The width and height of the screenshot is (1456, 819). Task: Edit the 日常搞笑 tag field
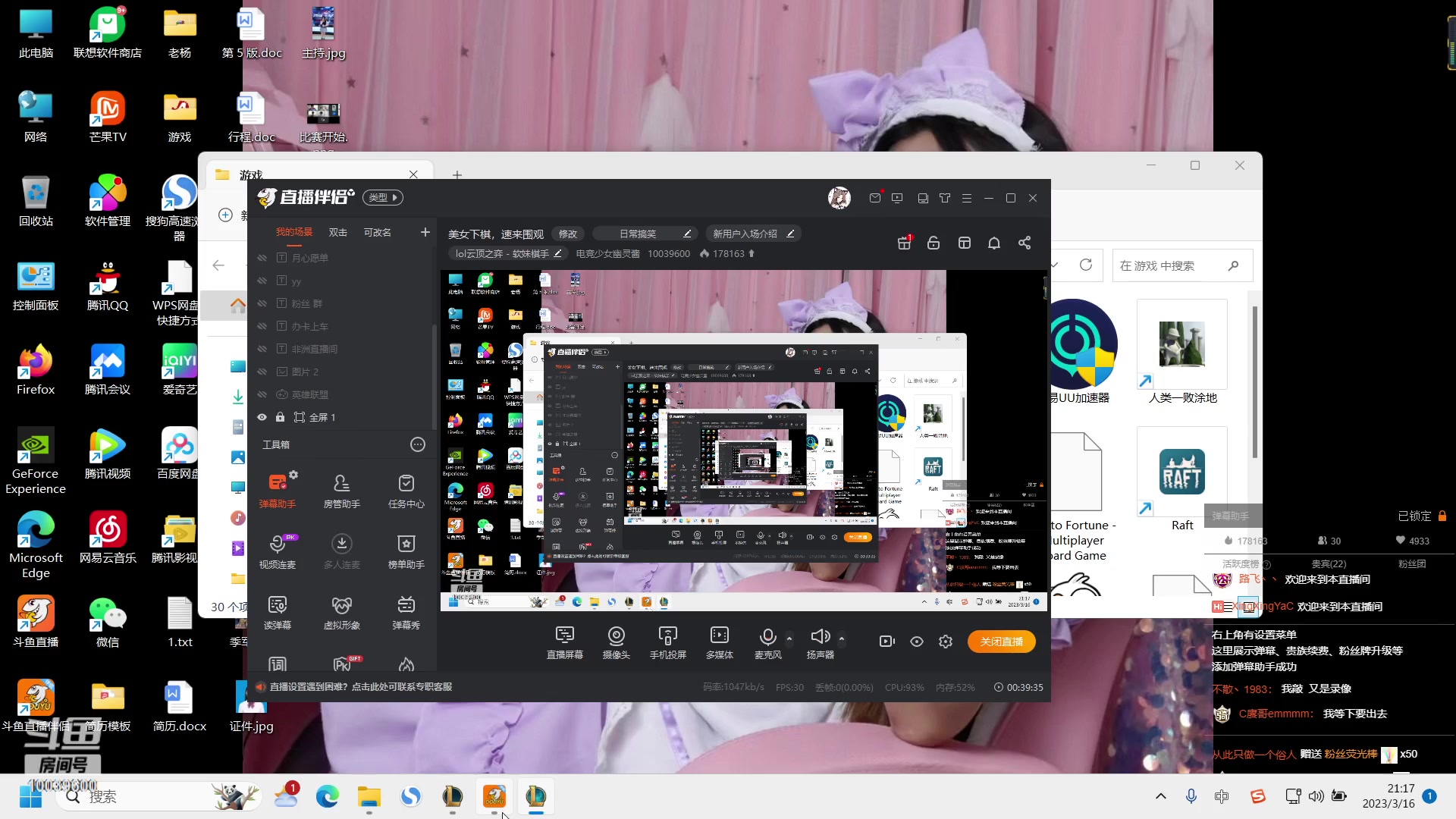point(645,234)
